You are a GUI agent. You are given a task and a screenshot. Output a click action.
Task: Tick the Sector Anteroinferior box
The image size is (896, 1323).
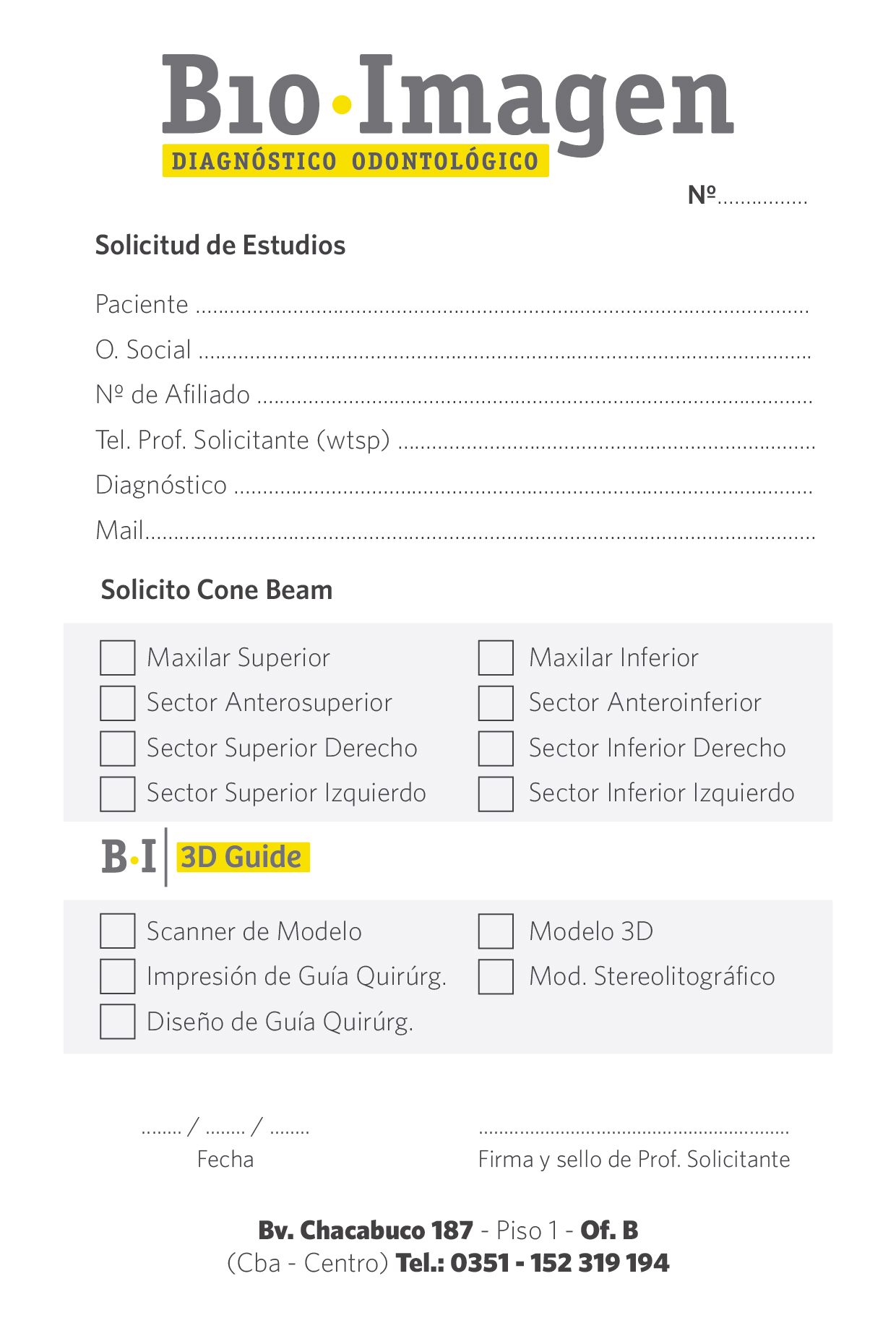496,703
